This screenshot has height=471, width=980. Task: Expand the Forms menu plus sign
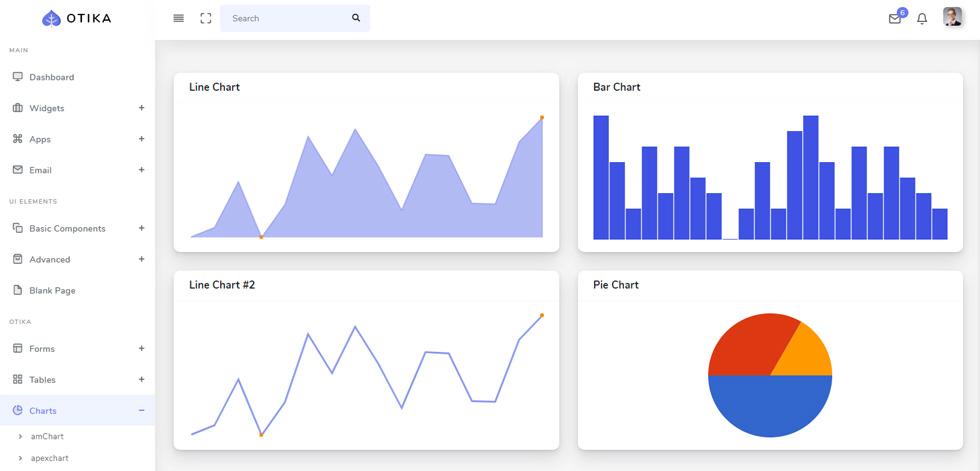coord(141,348)
